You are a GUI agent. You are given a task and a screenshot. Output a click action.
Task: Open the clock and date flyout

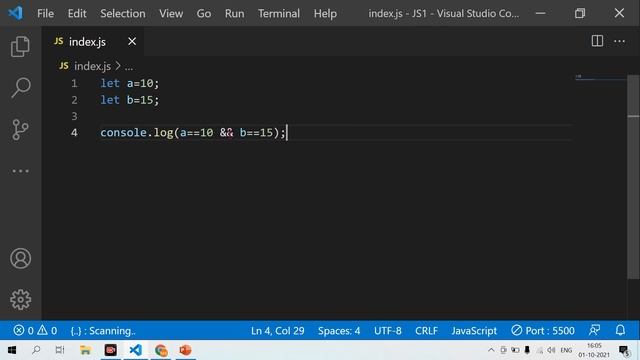(x=594, y=350)
